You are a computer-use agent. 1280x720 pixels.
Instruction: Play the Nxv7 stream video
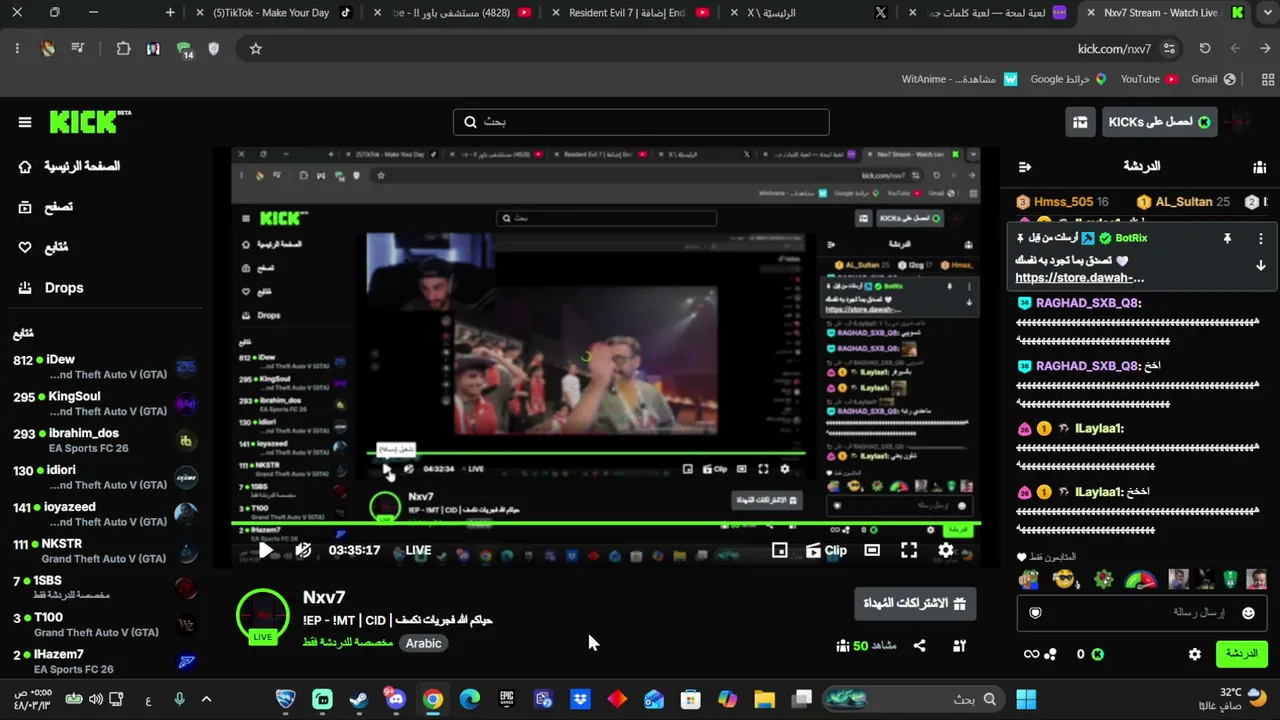click(x=266, y=550)
